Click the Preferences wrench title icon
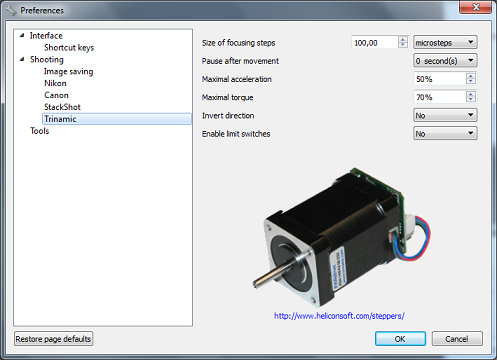497x360 pixels. [11, 10]
